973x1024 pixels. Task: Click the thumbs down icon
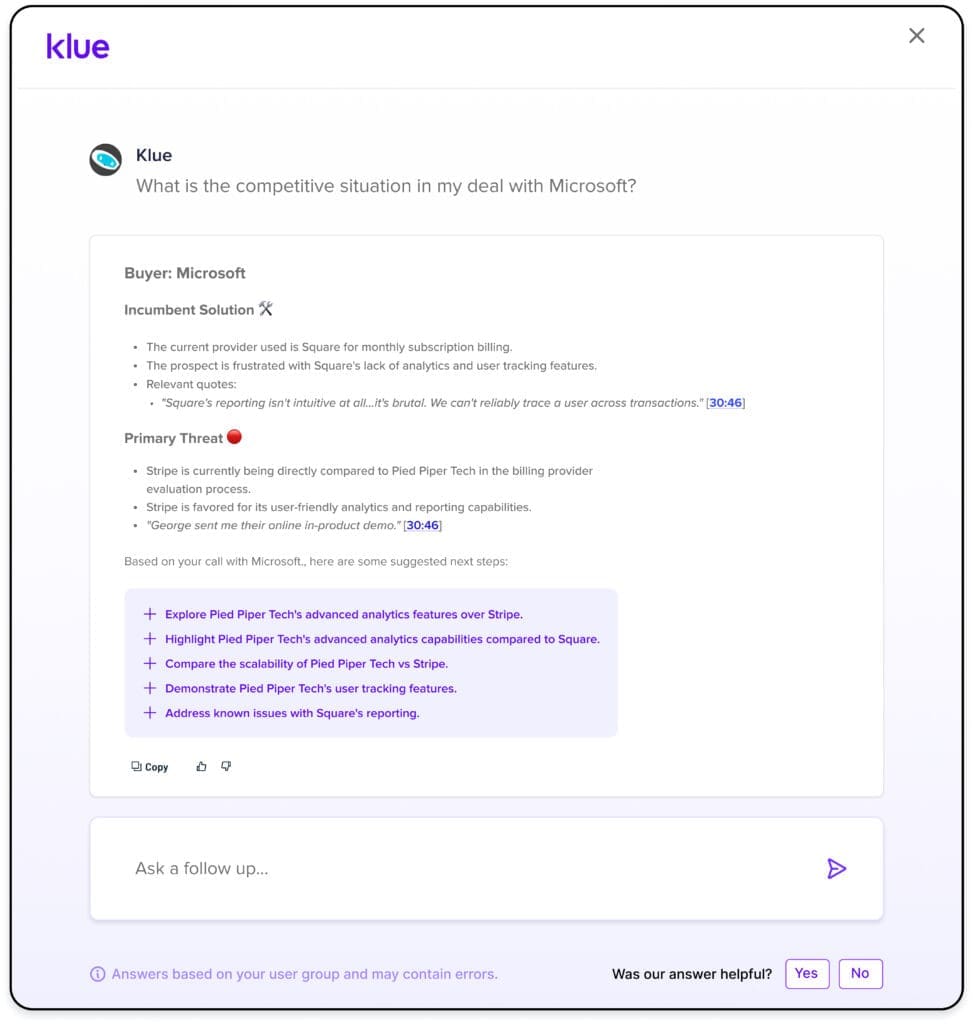[x=226, y=767]
